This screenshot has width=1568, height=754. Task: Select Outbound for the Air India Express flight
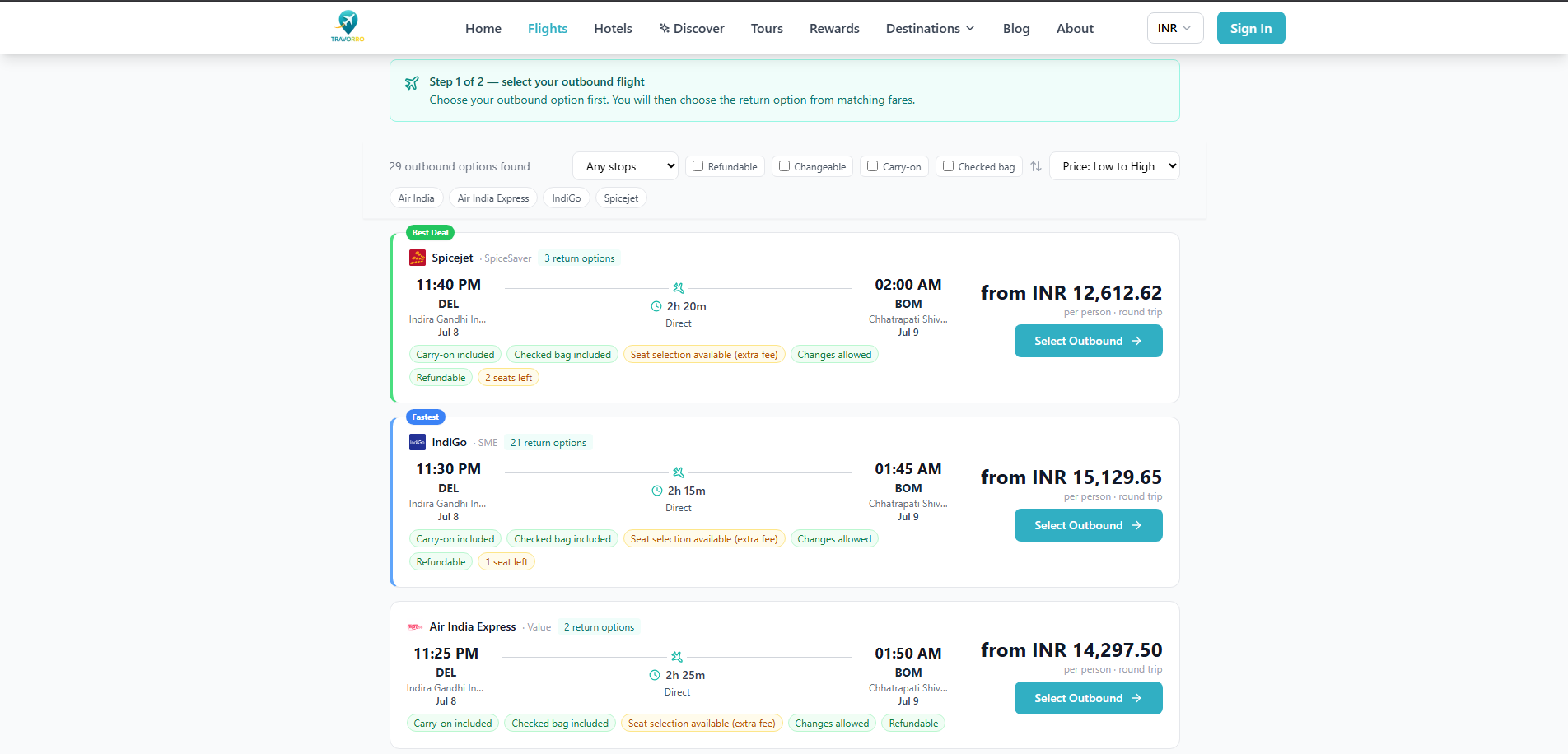click(x=1088, y=698)
